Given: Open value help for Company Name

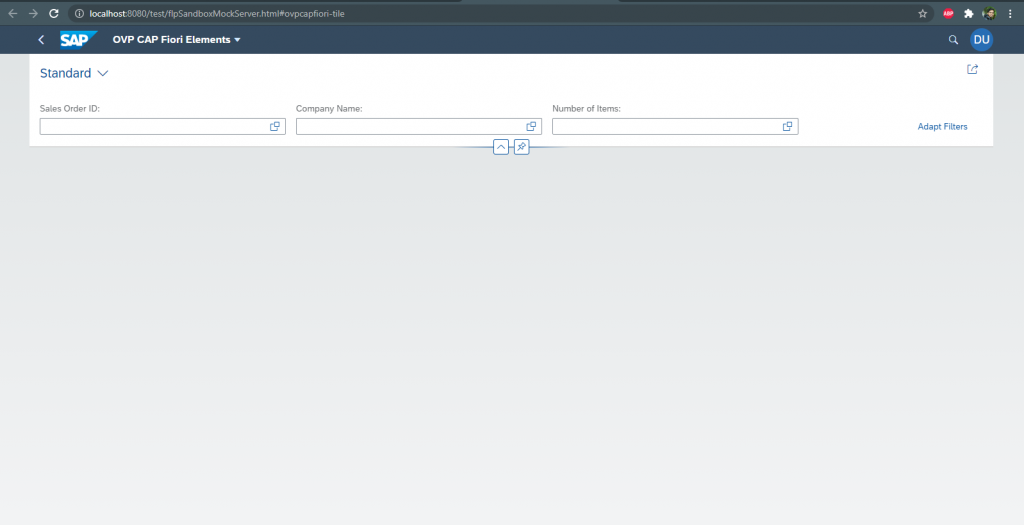Looking at the screenshot, I should coord(531,127).
